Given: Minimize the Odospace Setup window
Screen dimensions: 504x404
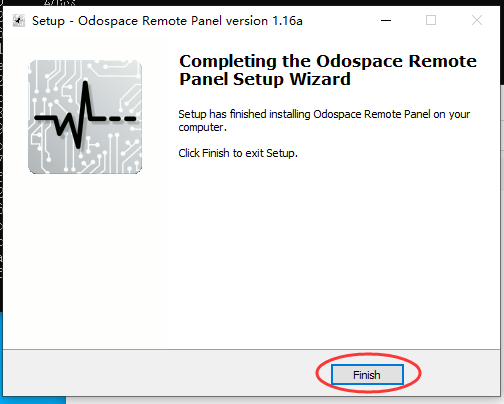Looking at the screenshot, I should 386,20.
